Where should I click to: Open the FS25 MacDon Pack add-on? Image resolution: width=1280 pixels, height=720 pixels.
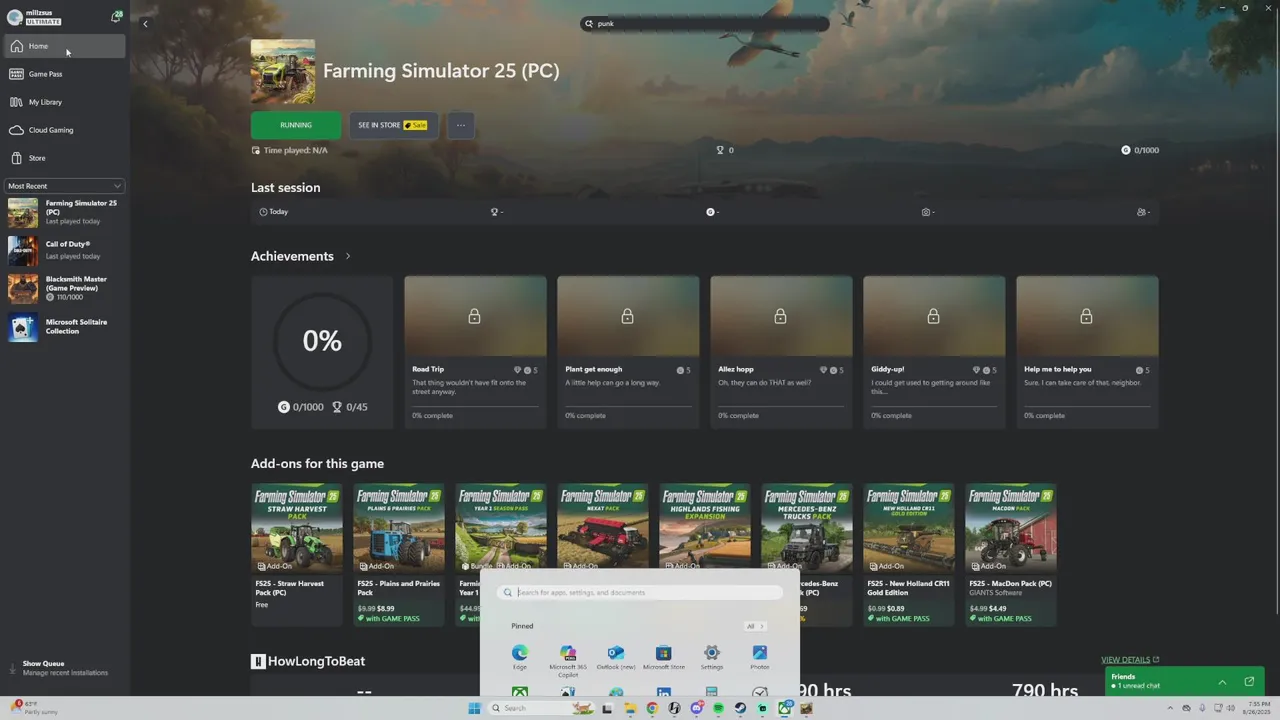click(1010, 555)
